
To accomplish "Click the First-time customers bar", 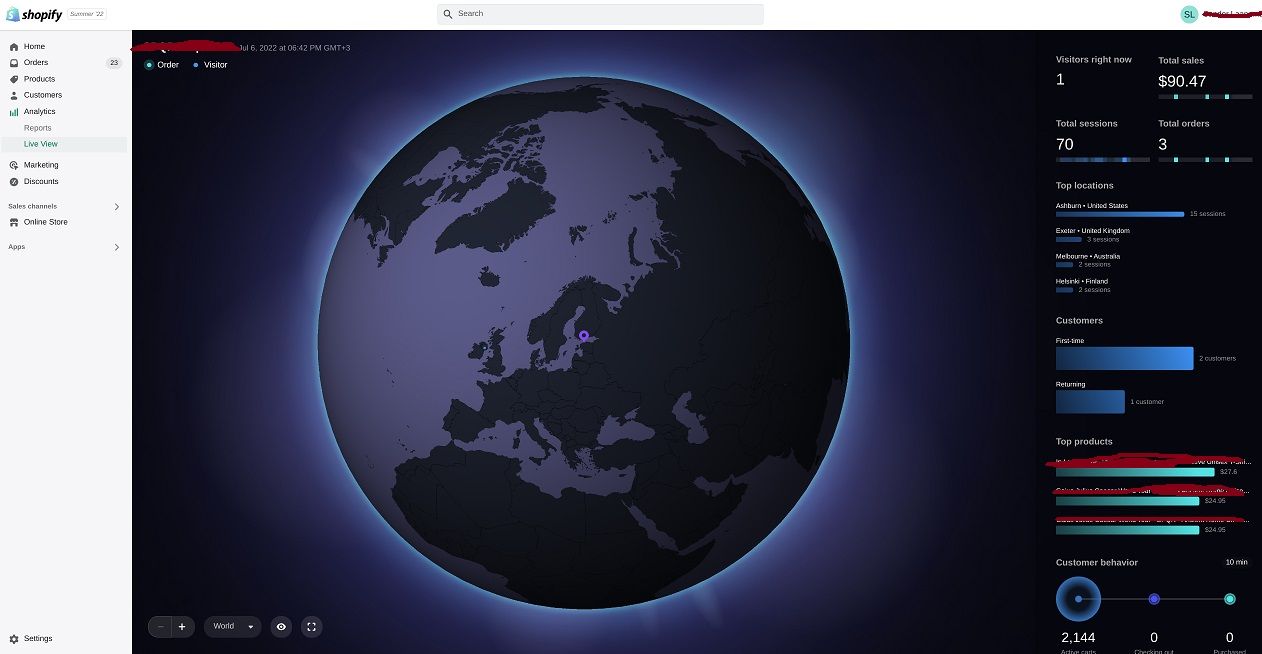I will [x=1125, y=358].
